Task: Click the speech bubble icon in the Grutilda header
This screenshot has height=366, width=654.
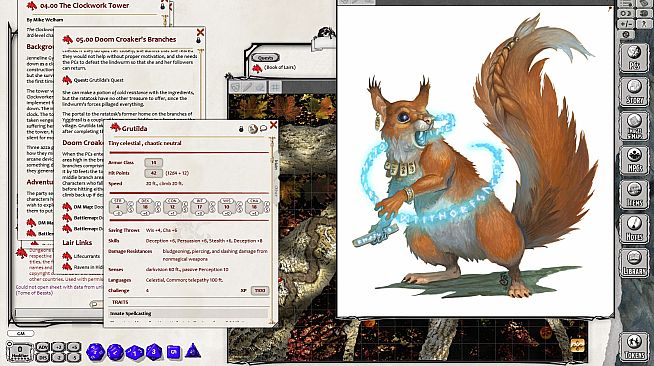Action: point(263,128)
